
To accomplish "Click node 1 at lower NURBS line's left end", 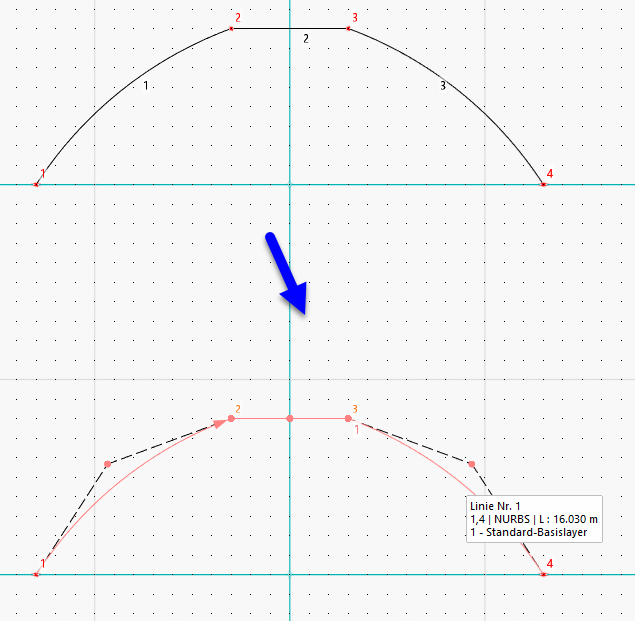I will (x=36, y=574).
